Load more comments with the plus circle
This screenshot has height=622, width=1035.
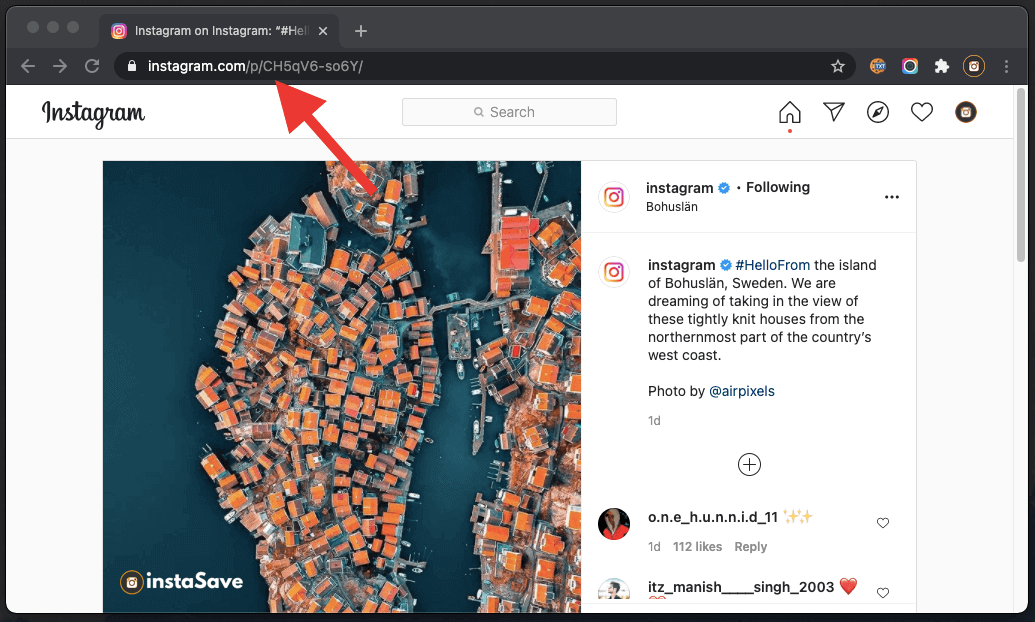point(749,463)
